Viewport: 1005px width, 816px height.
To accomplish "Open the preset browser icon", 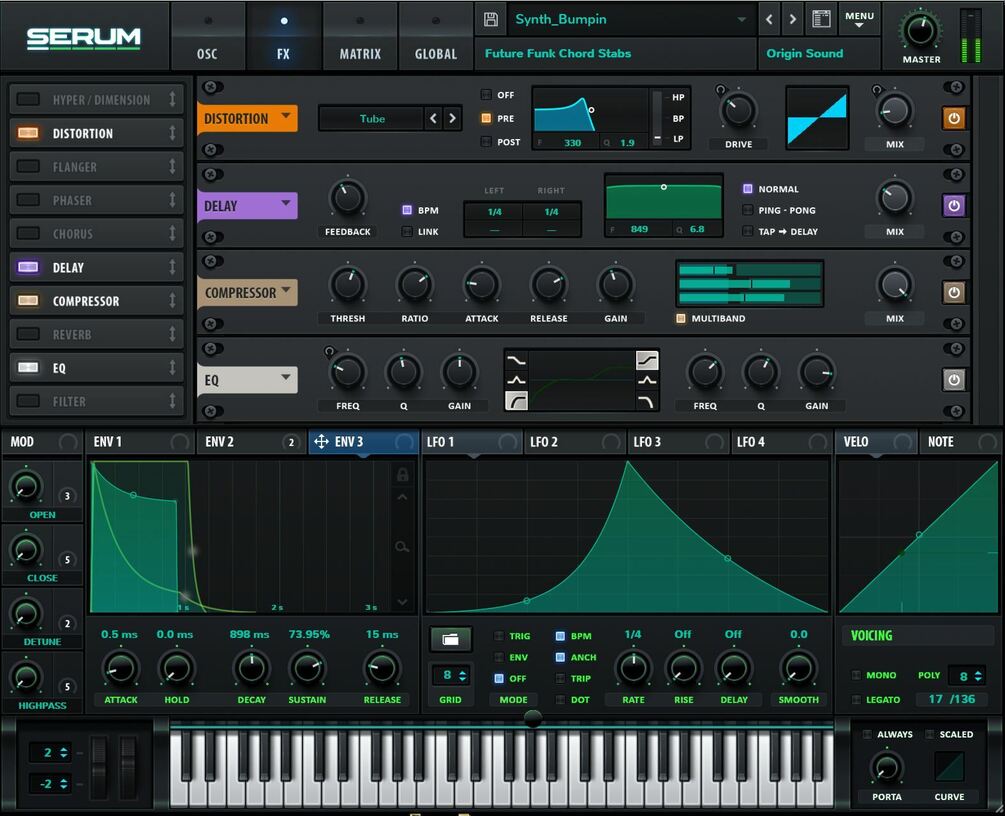I will [x=821, y=19].
